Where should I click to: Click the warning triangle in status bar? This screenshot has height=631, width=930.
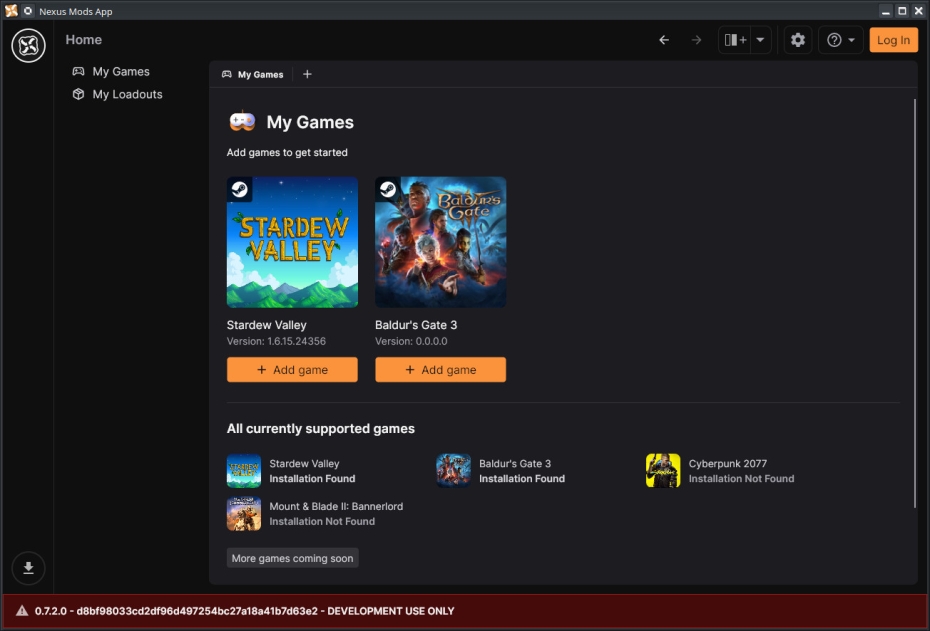[x=22, y=611]
